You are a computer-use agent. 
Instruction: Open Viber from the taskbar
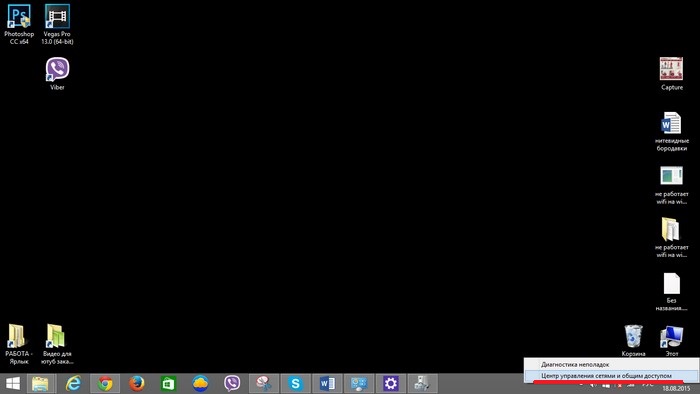coord(232,383)
